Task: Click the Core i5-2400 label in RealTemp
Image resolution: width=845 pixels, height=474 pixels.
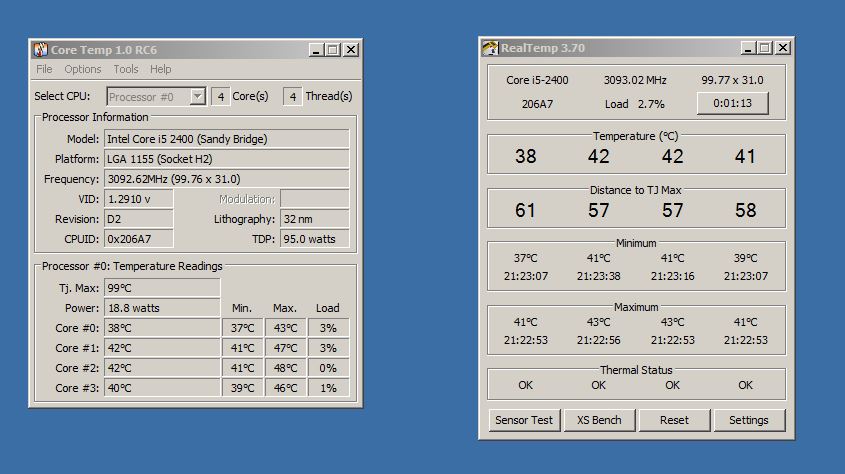Action: (x=537, y=80)
